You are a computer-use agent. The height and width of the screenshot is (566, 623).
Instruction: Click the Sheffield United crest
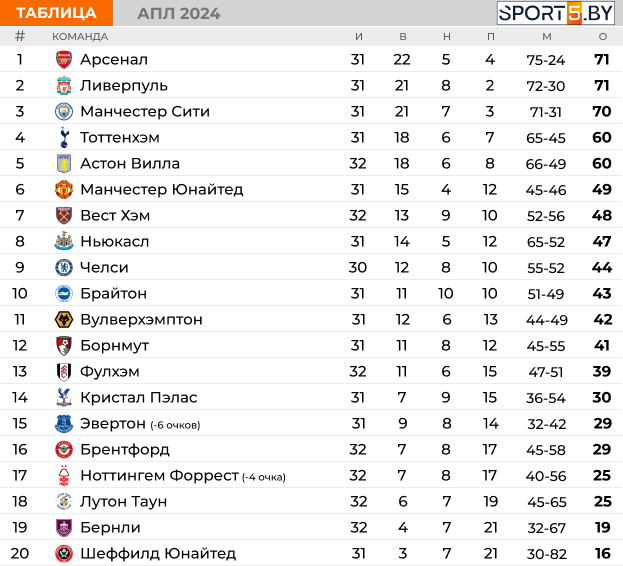64,553
